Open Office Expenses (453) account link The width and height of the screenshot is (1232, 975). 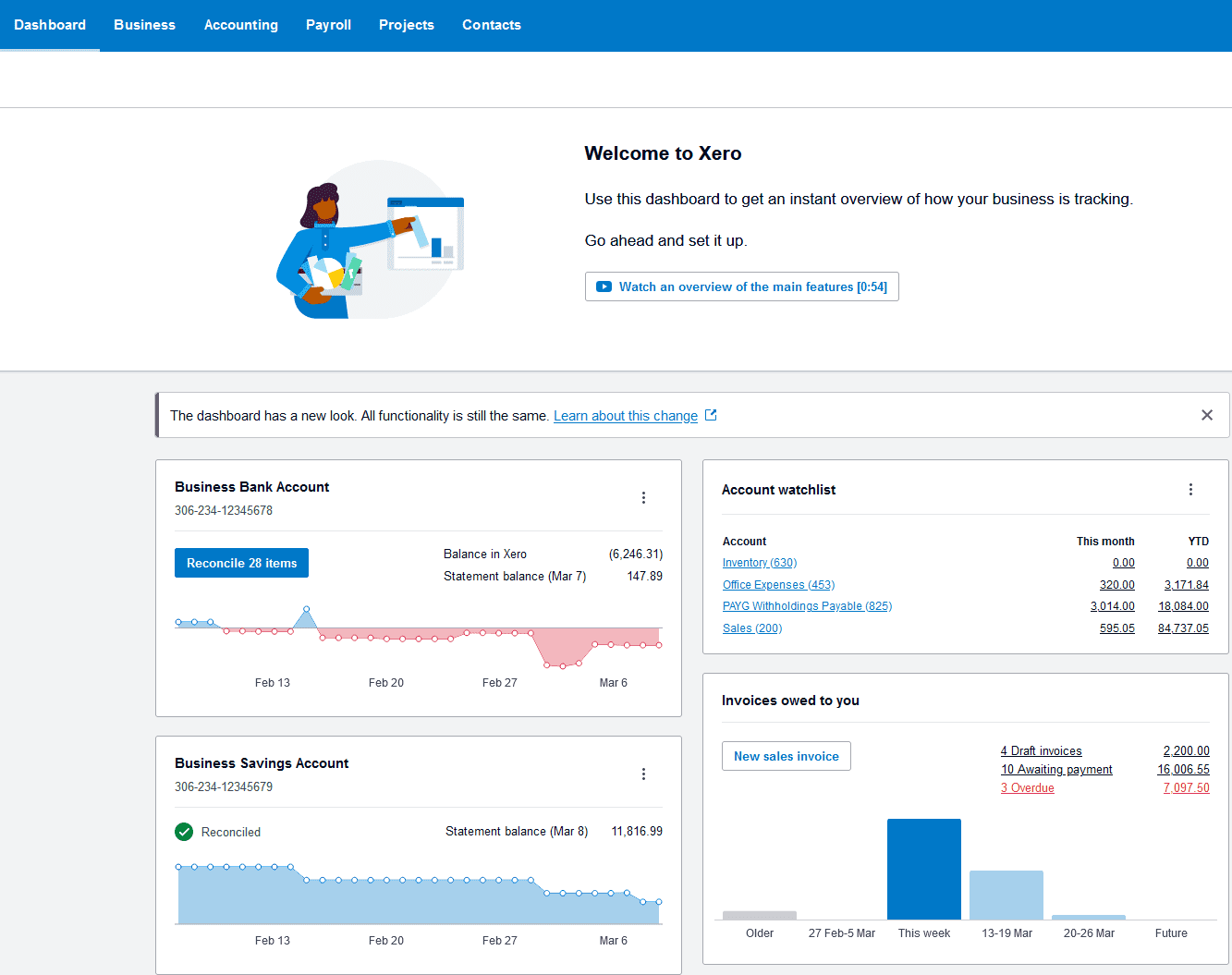pos(778,585)
